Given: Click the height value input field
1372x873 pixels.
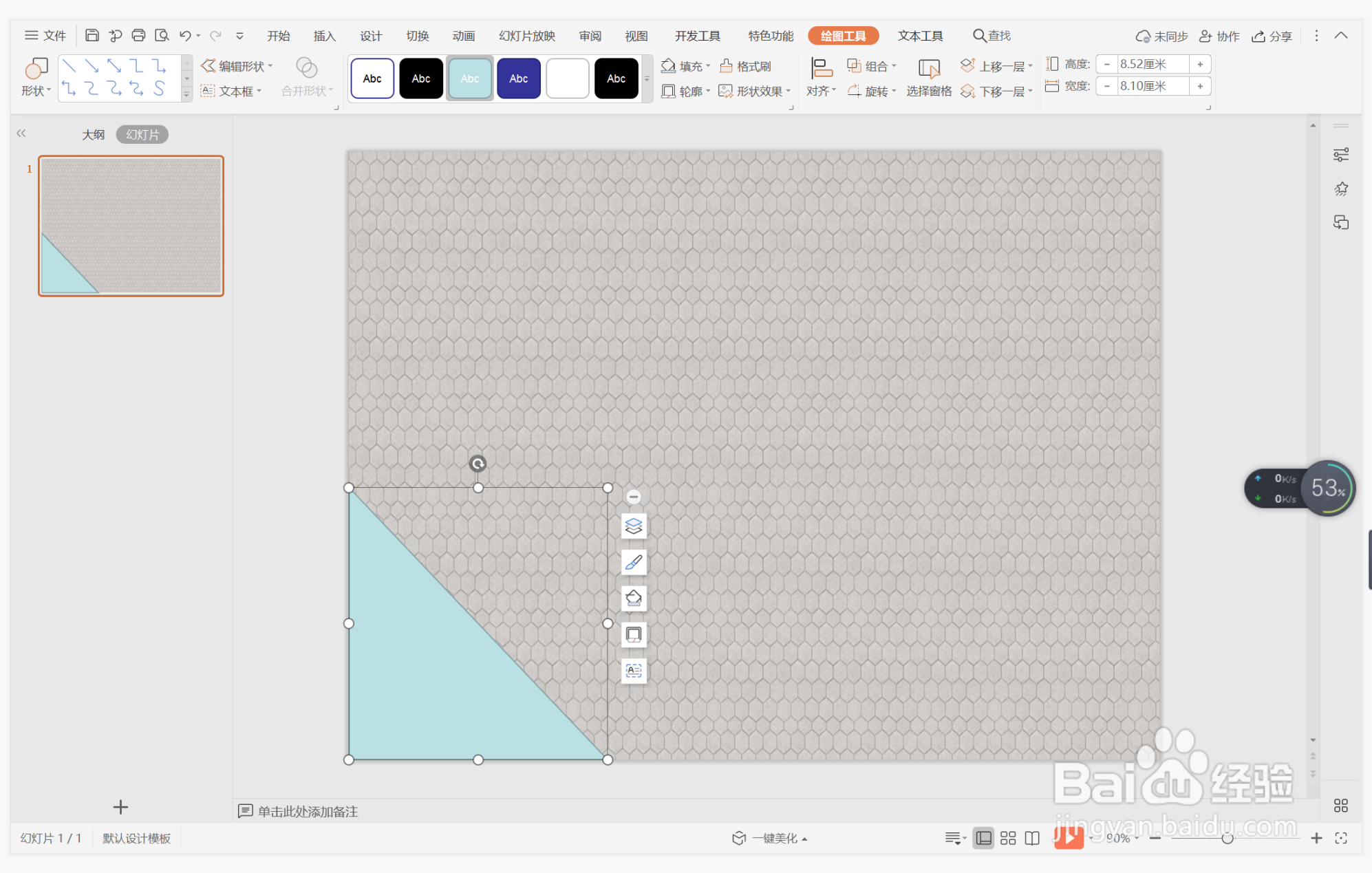Looking at the screenshot, I should click(1152, 64).
